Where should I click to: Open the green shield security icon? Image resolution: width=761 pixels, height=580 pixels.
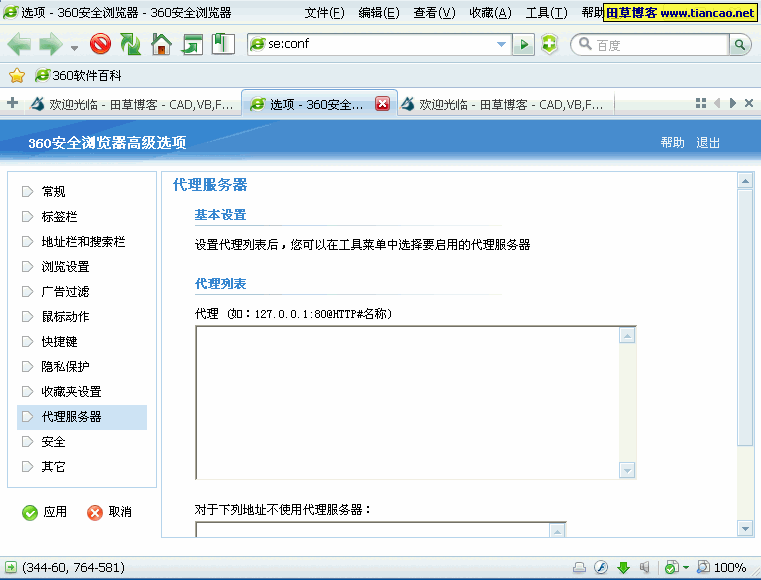549,44
